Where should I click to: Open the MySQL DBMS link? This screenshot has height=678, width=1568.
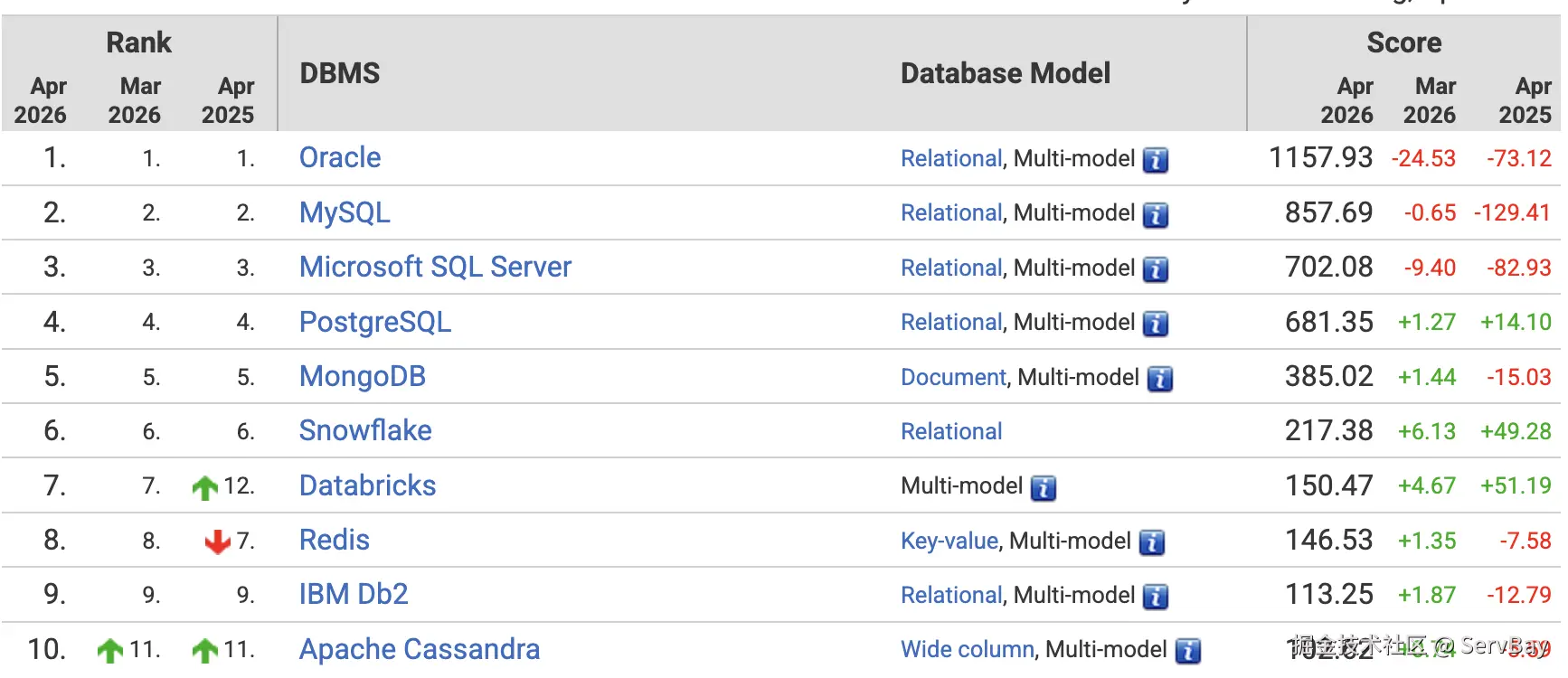(x=345, y=212)
